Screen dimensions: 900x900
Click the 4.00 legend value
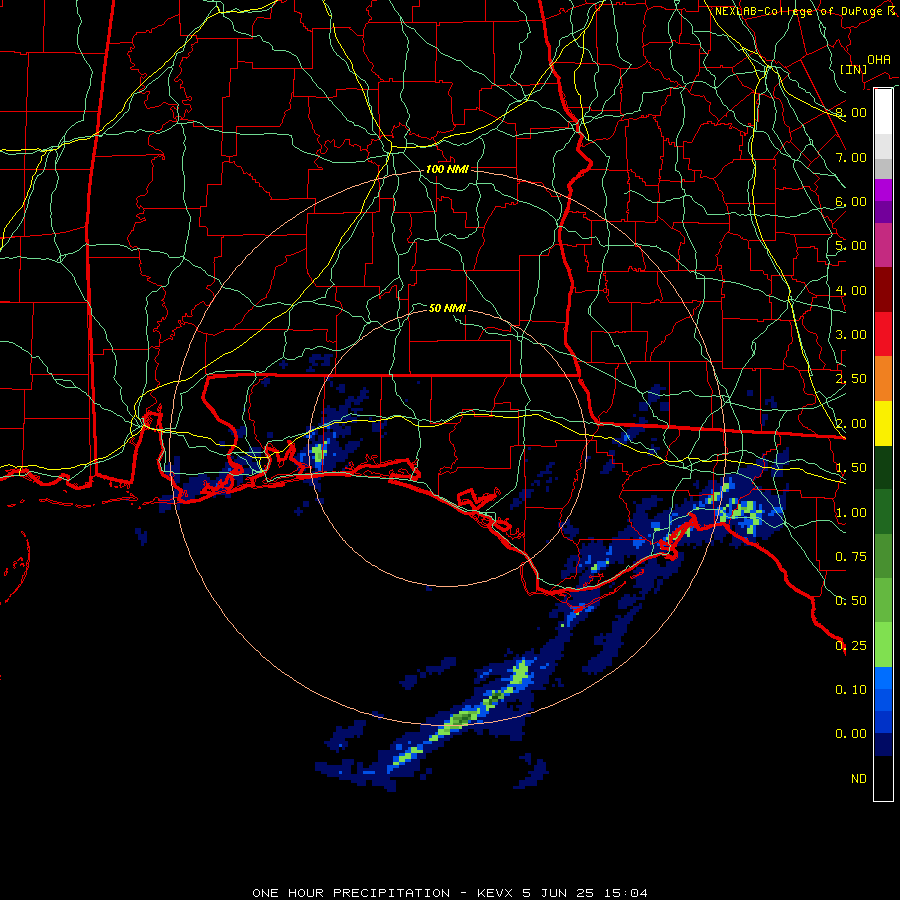coord(851,290)
